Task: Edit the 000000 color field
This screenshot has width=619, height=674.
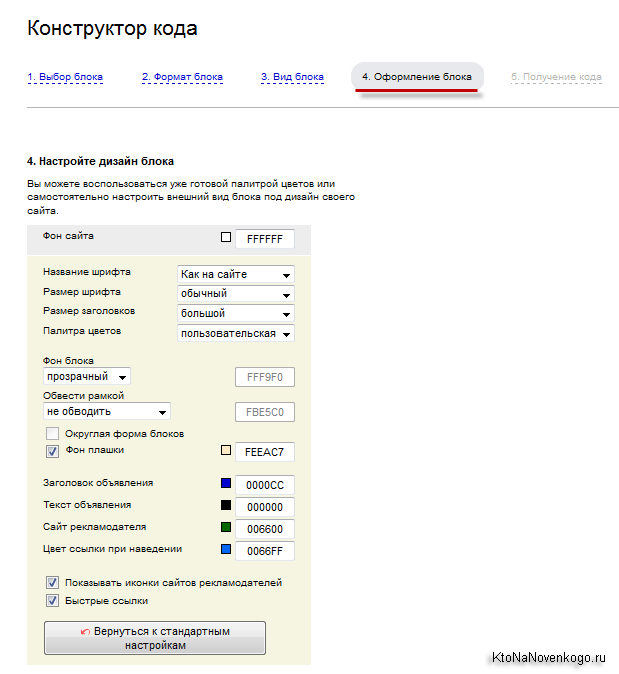Action: point(265,507)
